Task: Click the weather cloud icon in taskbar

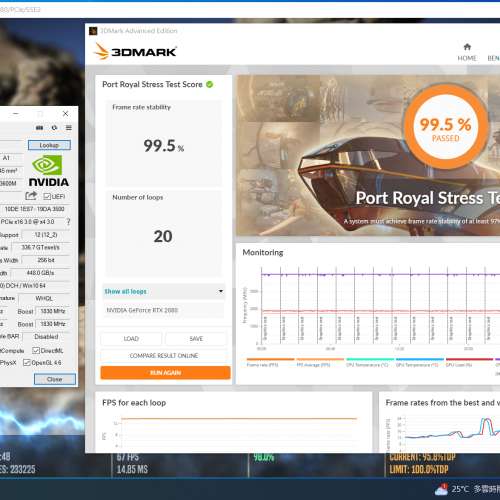Action: tap(441, 489)
